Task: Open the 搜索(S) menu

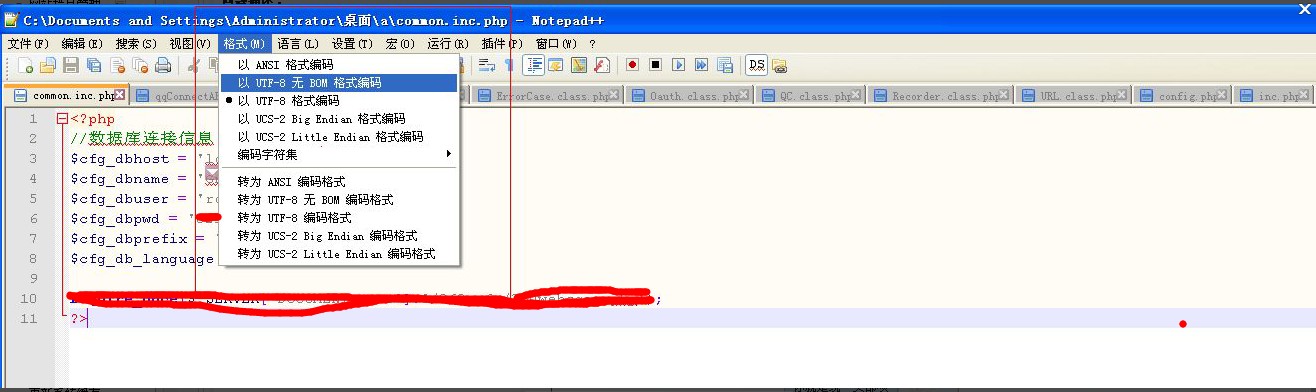Action: (x=136, y=44)
